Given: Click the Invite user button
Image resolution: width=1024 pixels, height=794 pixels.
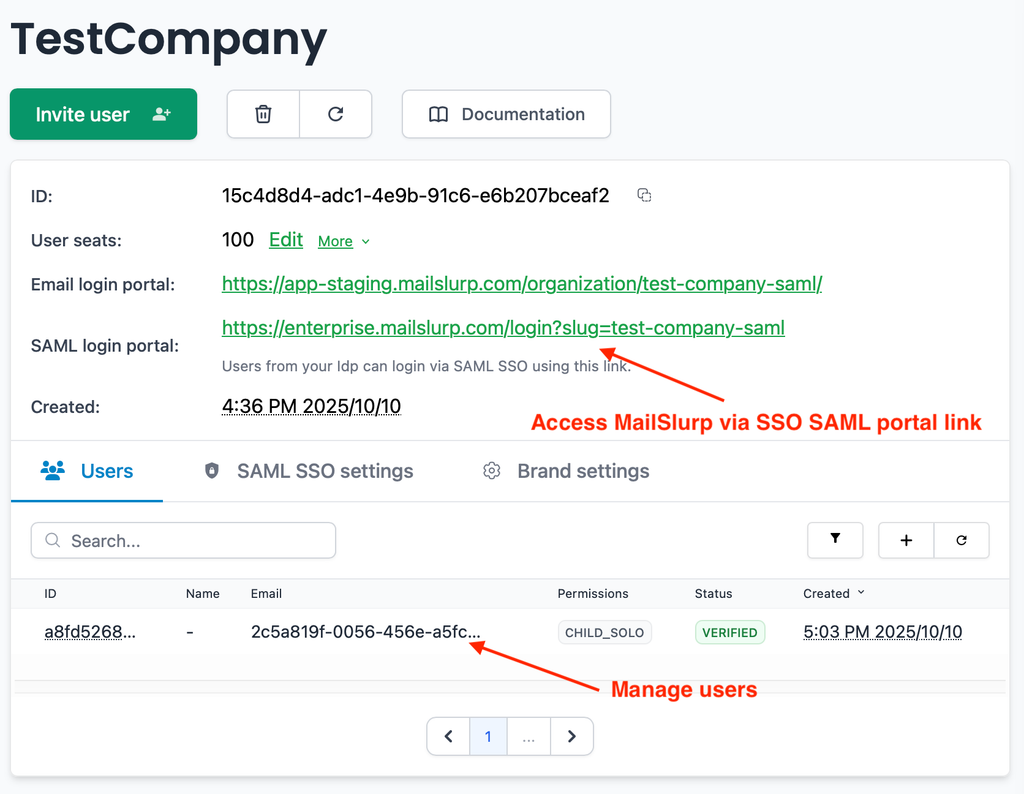Looking at the screenshot, I should pyautogui.click(x=103, y=114).
